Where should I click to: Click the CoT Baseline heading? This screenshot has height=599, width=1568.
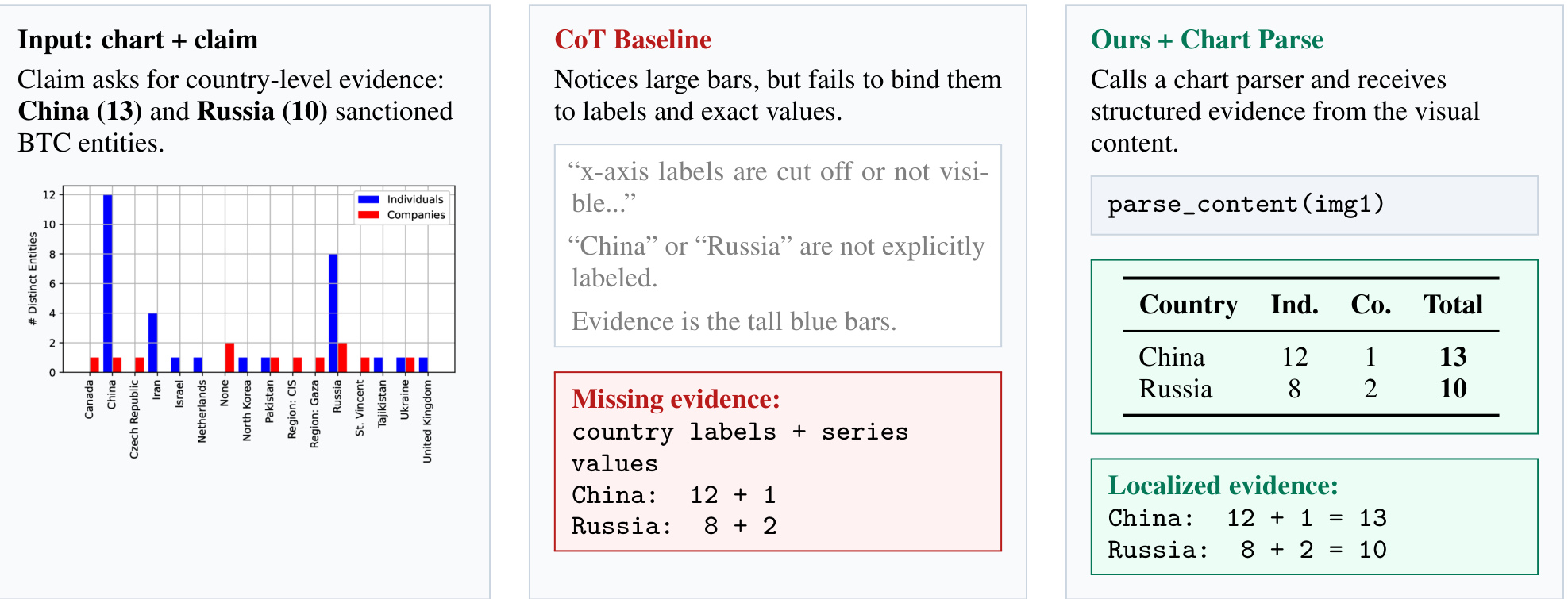pyautogui.click(x=633, y=40)
